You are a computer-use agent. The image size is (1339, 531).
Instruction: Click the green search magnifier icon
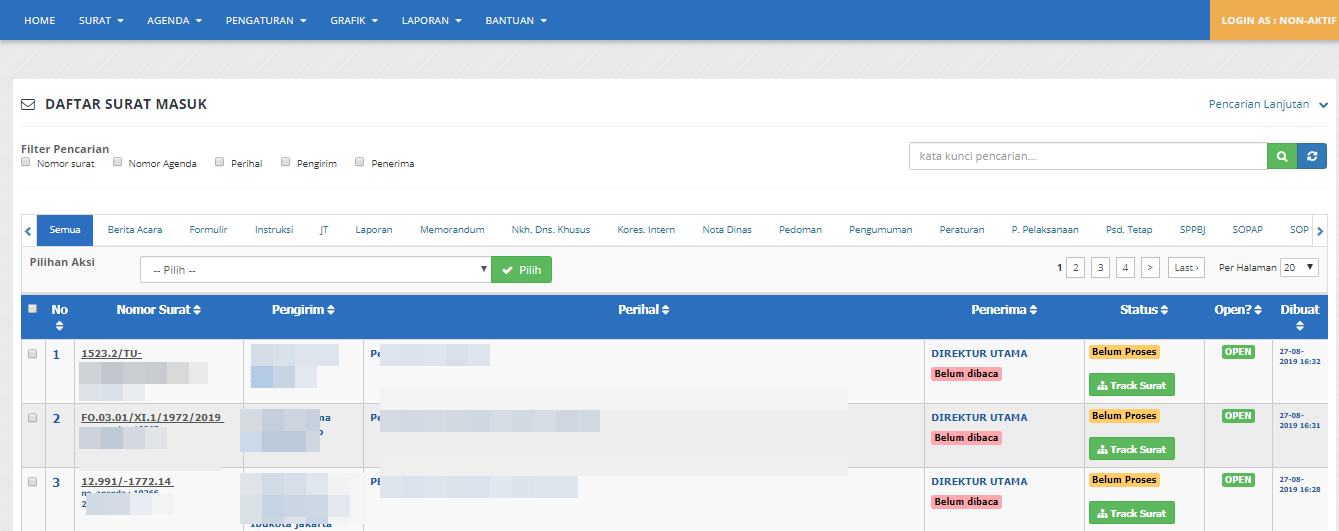tap(1282, 156)
